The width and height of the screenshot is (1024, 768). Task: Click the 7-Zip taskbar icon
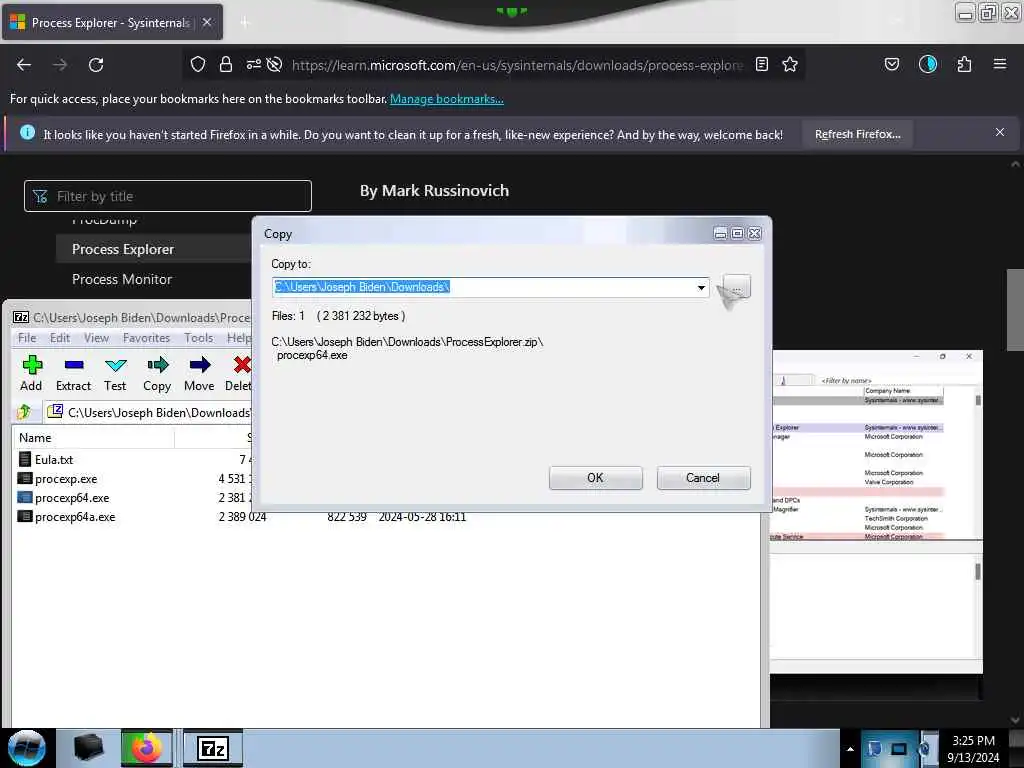[213, 748]
